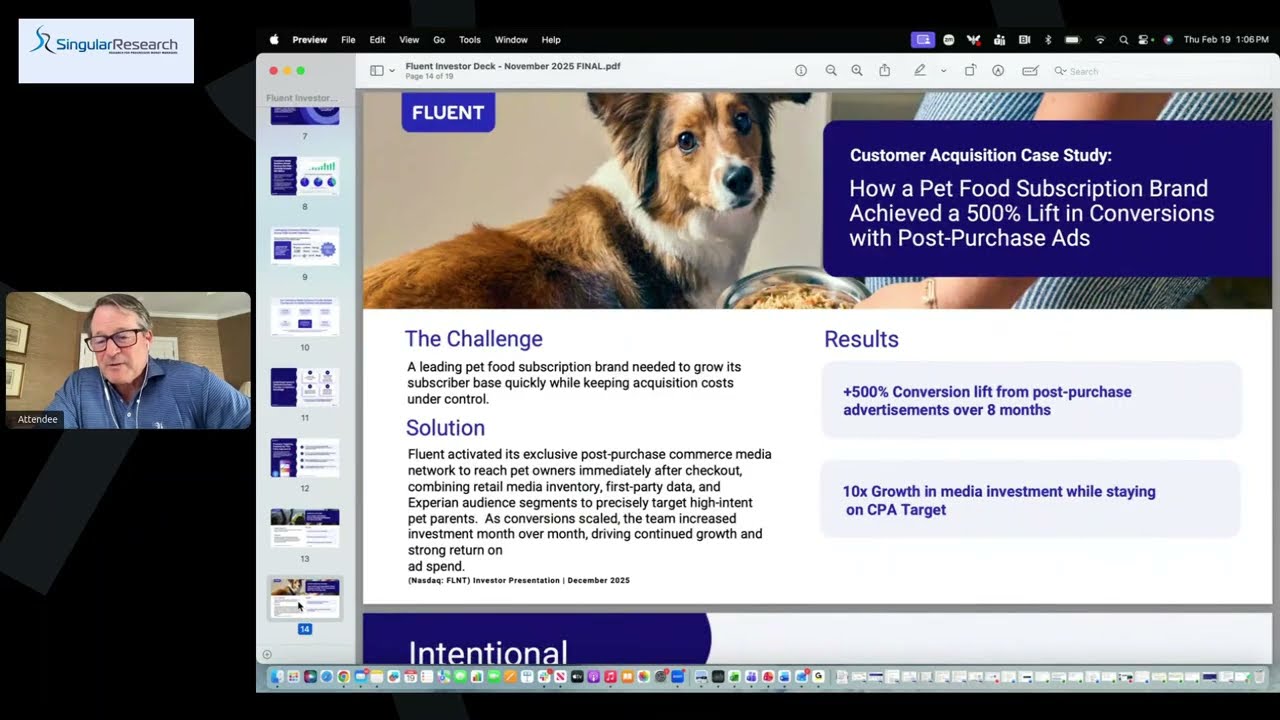Click the '+500% Conversion lift' result card
The height and width of the screenshot is (720, 1280).
[x=1031, y=400]
